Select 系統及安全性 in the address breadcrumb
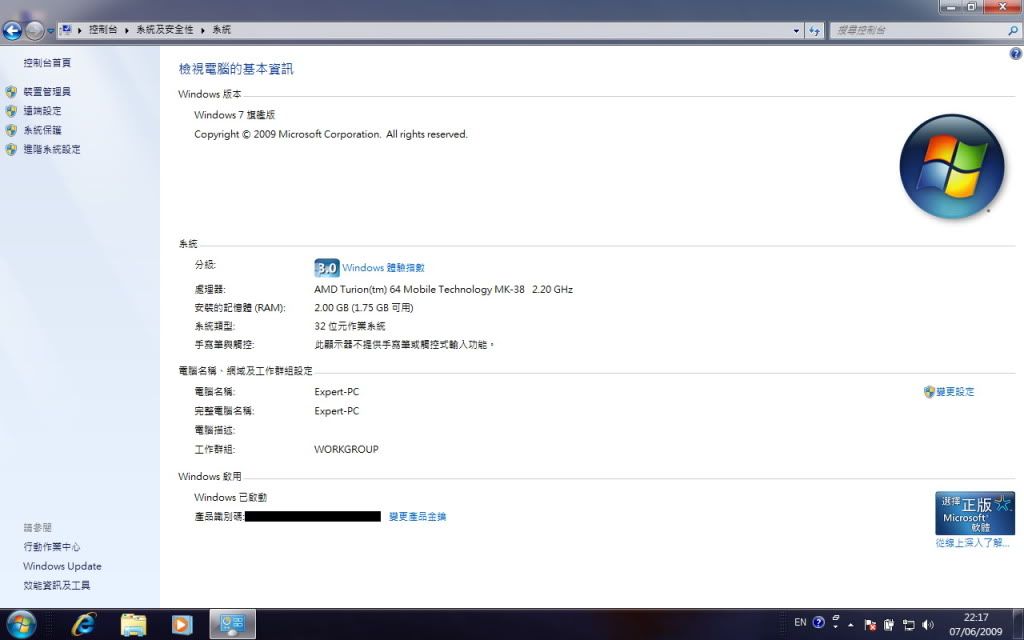The width and height of the screenshot is (1024, 640). [x=165, y=29]
